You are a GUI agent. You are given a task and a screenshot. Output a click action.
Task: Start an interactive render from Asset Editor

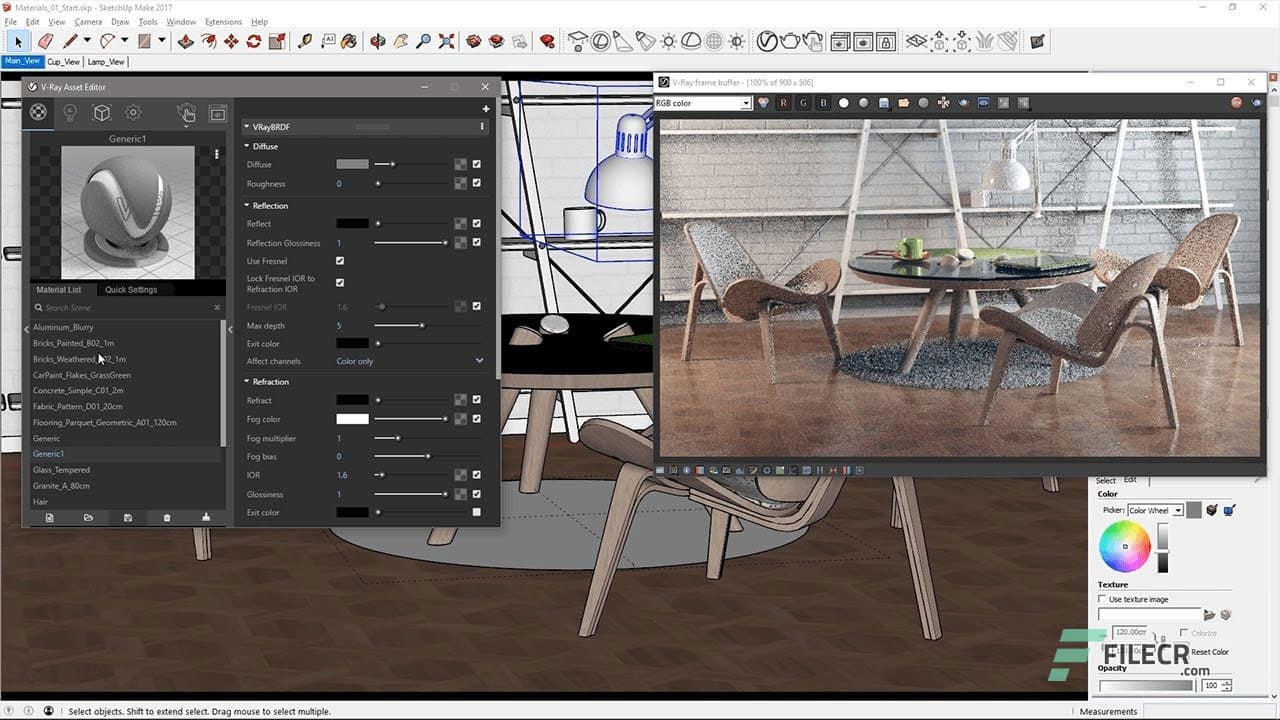186,112
